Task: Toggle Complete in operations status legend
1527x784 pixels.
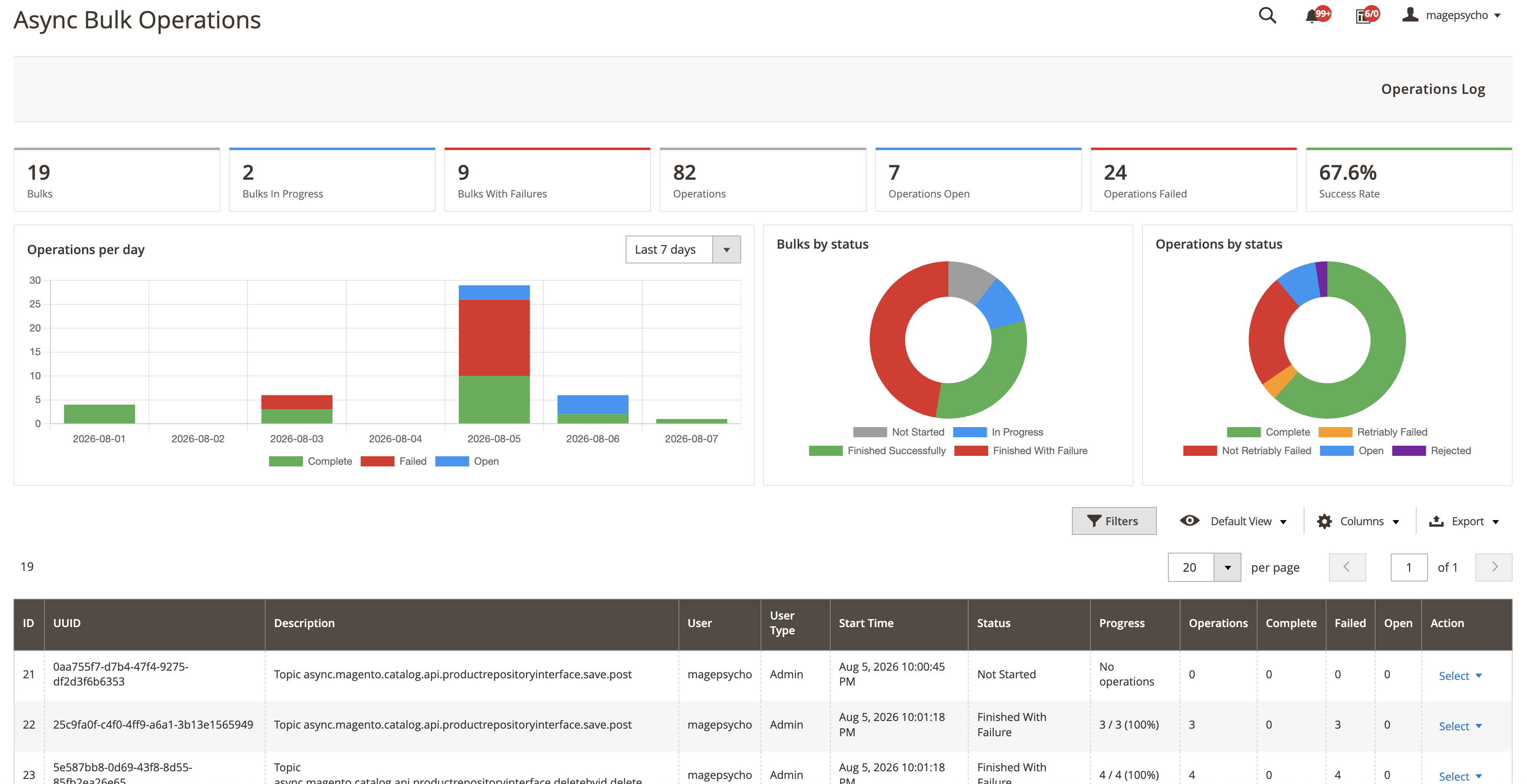Action: 1269,432
